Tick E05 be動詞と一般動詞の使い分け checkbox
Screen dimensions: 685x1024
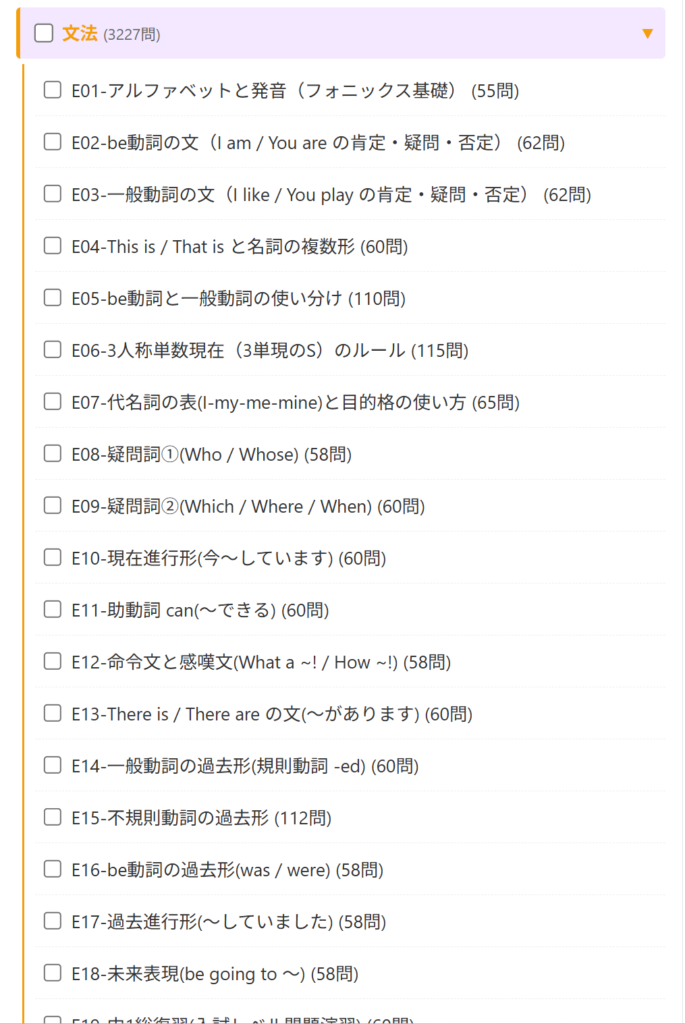pos(53,298)
